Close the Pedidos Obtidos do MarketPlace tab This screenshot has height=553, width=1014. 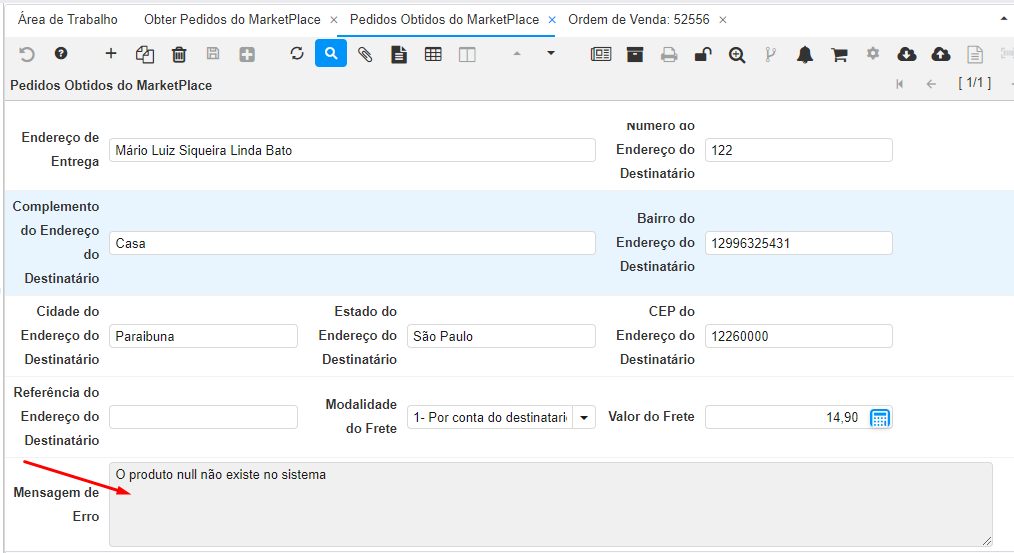coord(552,20)
